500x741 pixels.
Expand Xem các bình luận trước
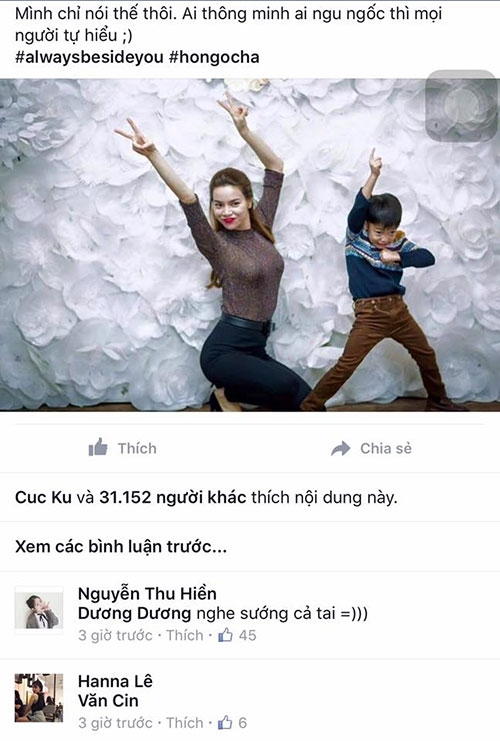coord(121,546)
